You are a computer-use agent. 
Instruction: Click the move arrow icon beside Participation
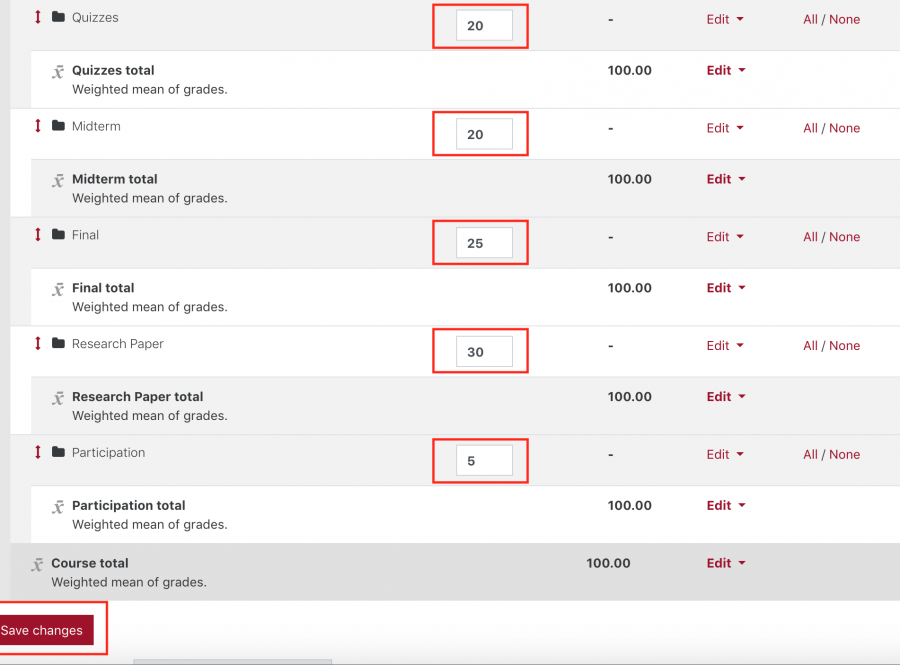click(38, 452)
